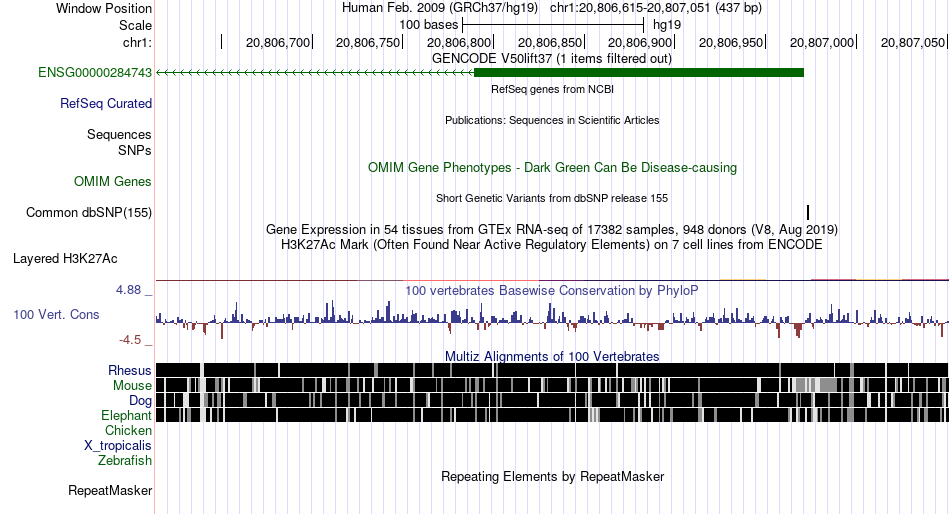This screenshot has height=514, width=950.
Task: Click Multiz Alignments of 100 Vertebrates title
Action: [x=552, y=356]
